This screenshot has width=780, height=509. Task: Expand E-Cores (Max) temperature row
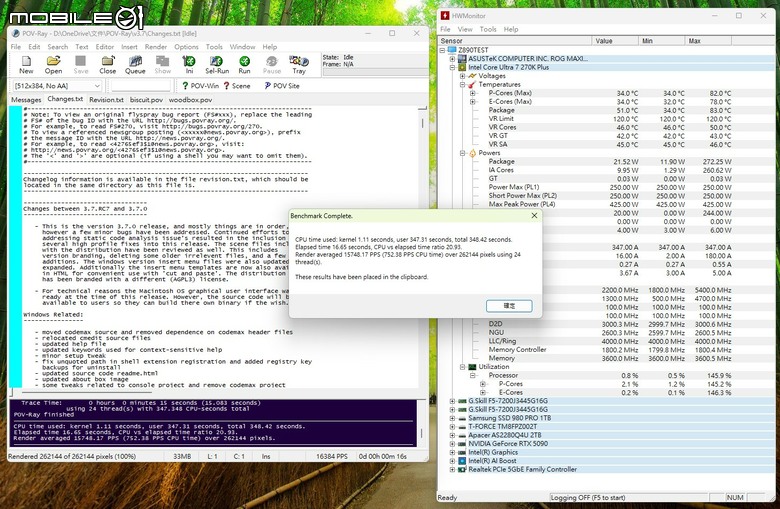pos(472,102)
